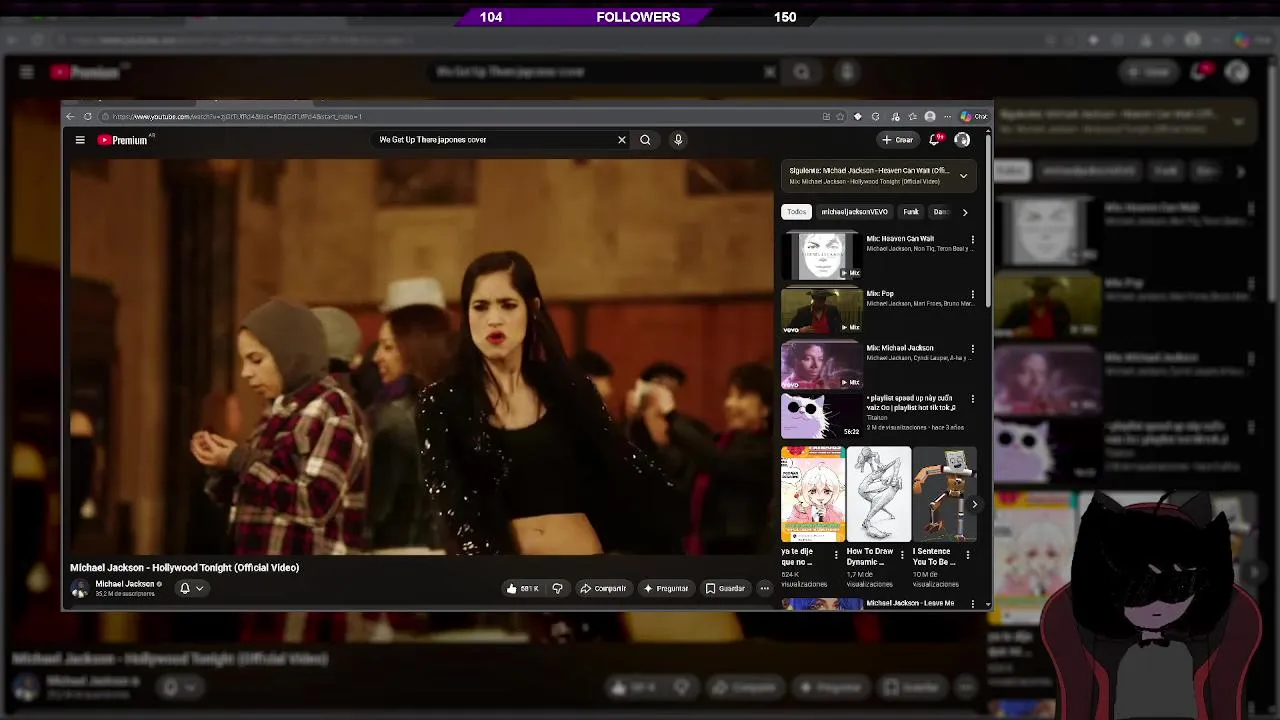Open the browser's three-dot settings menu
The height and width of the screenshot is (720, 1280).
(947, 116)
